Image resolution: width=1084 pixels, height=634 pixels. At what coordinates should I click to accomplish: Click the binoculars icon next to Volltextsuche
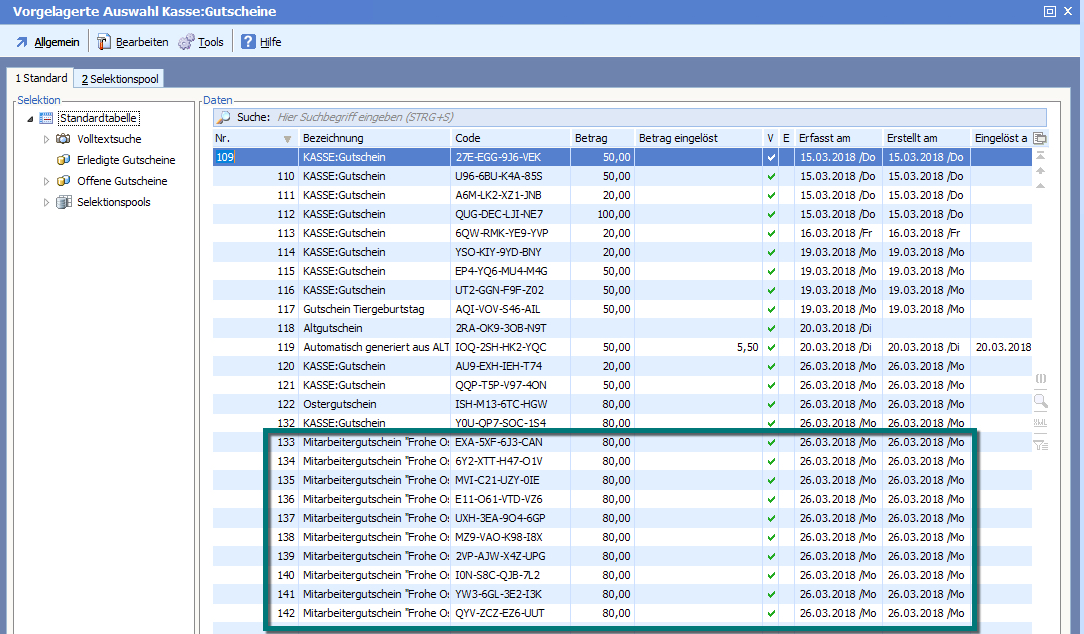pyautogui.click(x=64, y=139)
